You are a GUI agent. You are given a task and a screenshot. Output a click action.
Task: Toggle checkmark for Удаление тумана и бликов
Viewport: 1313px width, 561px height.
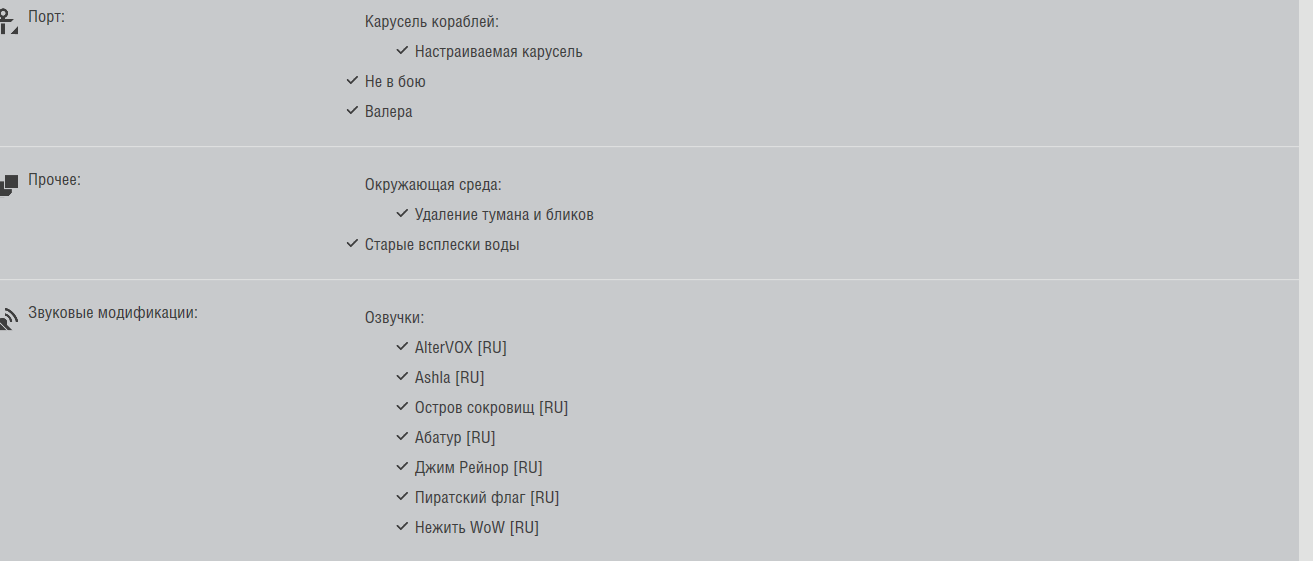click(x=402, y=214)
